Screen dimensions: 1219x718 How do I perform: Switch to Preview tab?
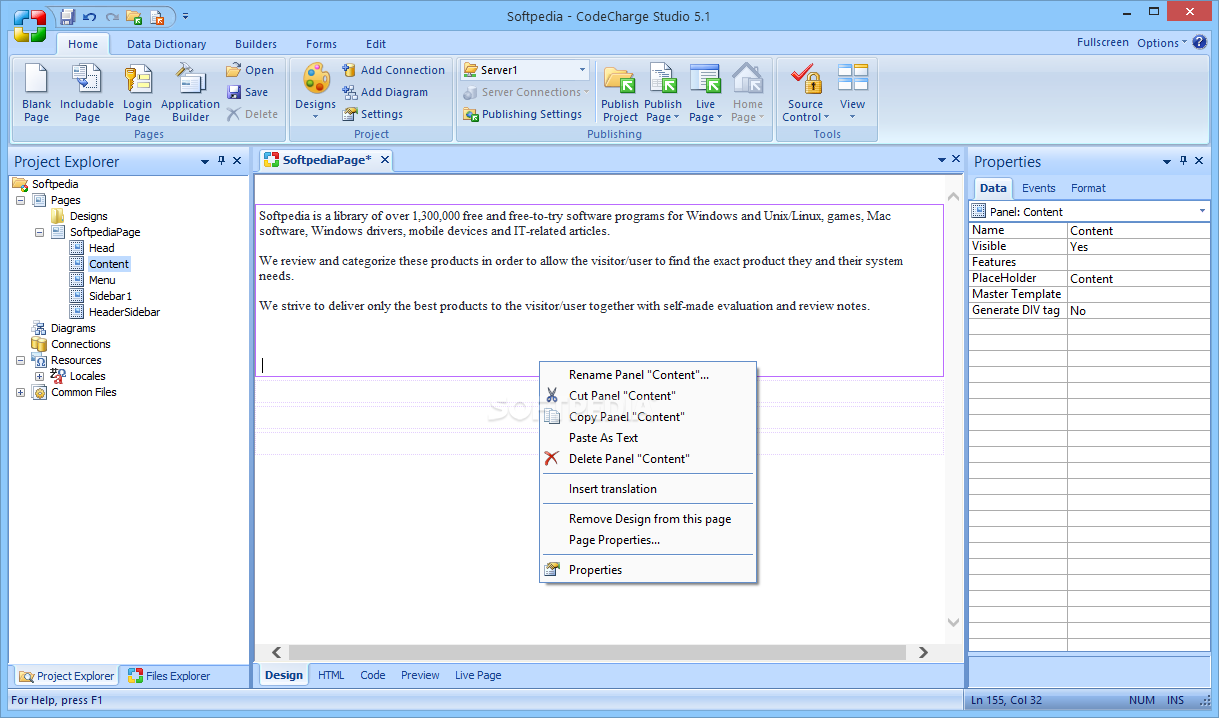pyautogui.click(x=420, y=675)
